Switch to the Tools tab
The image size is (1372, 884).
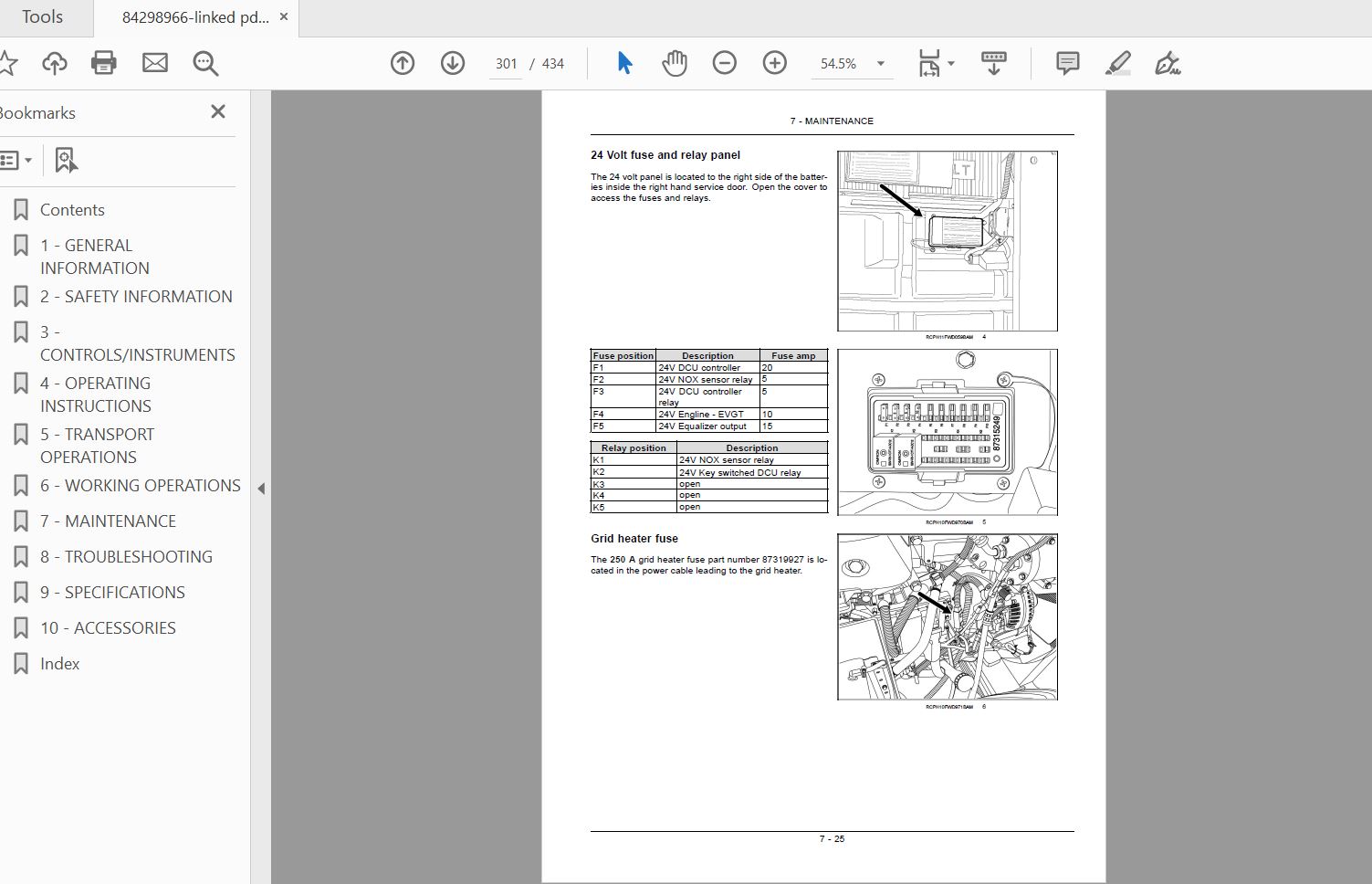pyautogui.click(x=42, y=17)
